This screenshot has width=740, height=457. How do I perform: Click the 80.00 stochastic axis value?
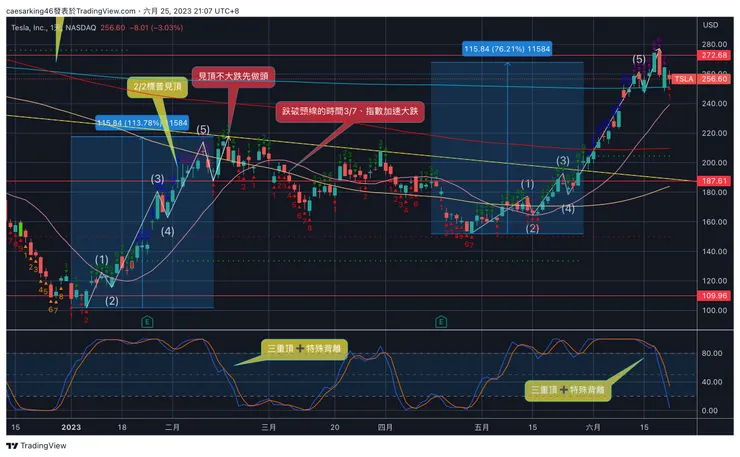(x=712, y=353)
